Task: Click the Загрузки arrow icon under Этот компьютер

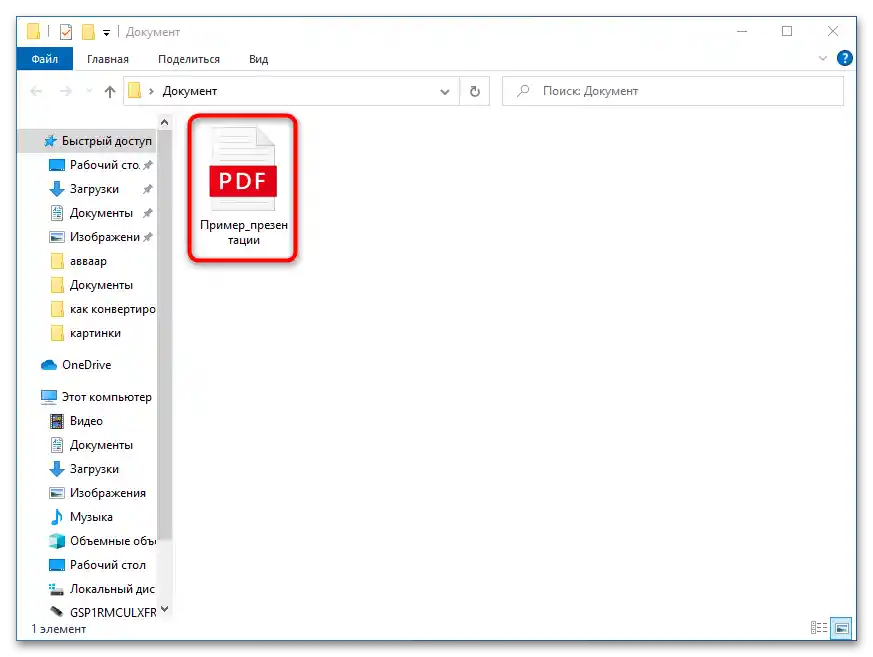Action: pyautogui.click(x=57, y=469)
